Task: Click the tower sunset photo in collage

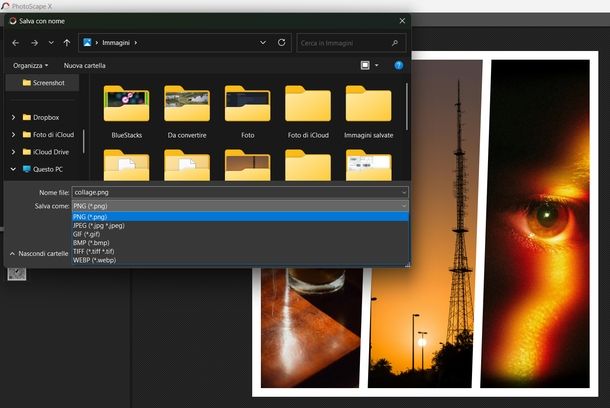Action: pos(424,224)
